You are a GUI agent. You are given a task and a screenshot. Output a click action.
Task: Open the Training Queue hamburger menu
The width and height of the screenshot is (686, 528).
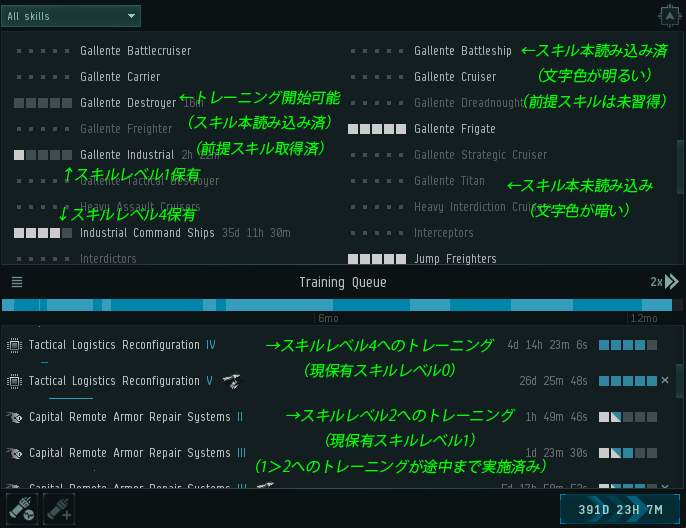click(x=17, y=283)
